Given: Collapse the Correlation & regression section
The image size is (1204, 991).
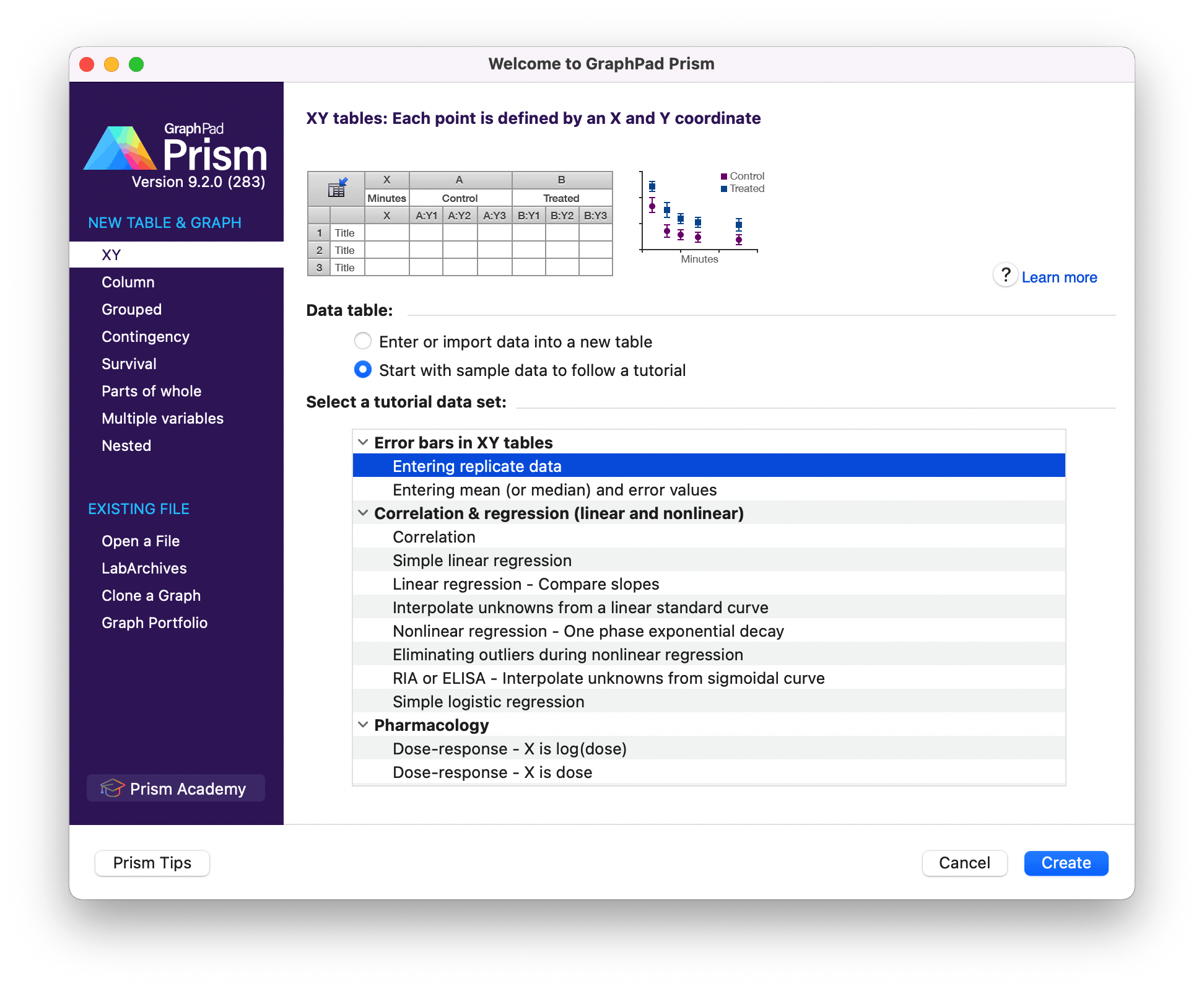Looking at the screenshot, I should pyautogui.click(x=363, y=513).
